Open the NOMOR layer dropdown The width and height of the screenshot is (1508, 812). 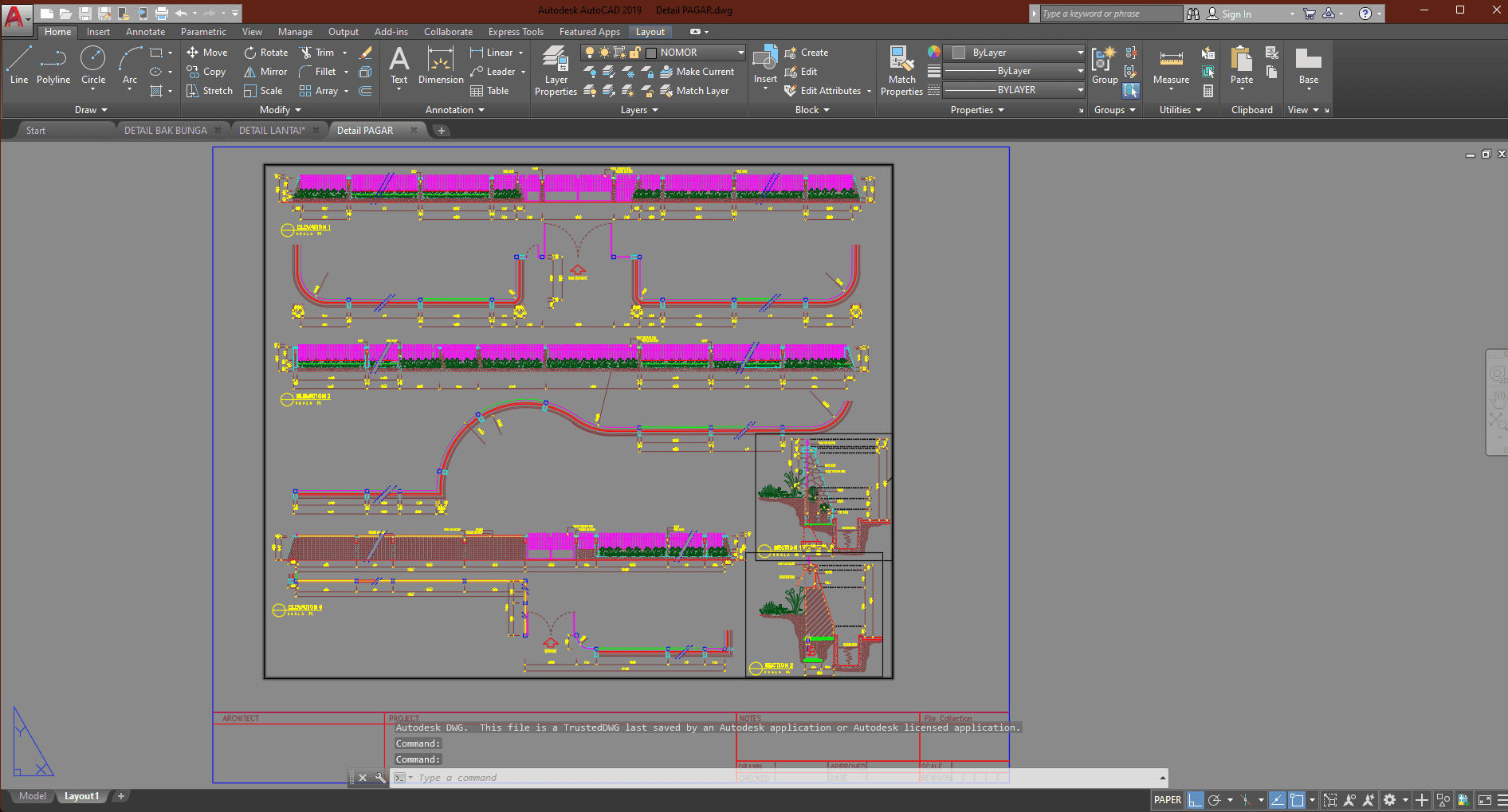click(x=740, y=53)
